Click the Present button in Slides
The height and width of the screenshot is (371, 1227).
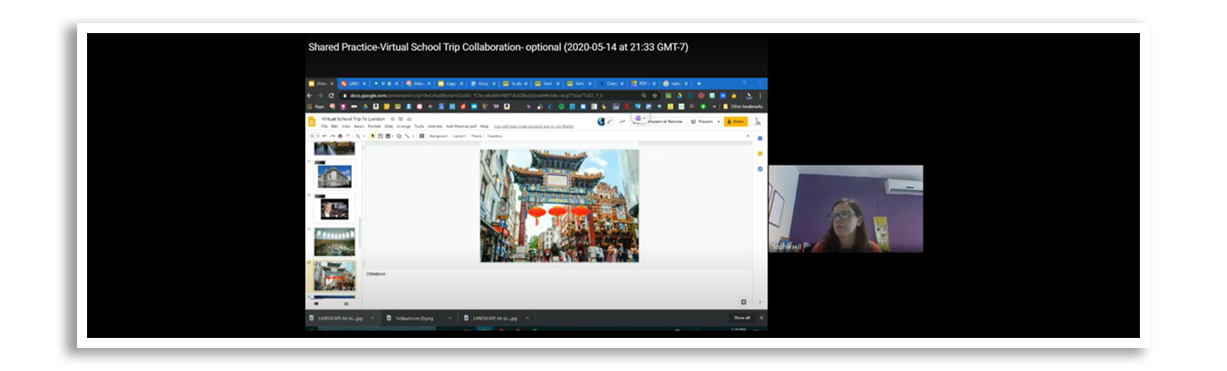tap(703, 122)
